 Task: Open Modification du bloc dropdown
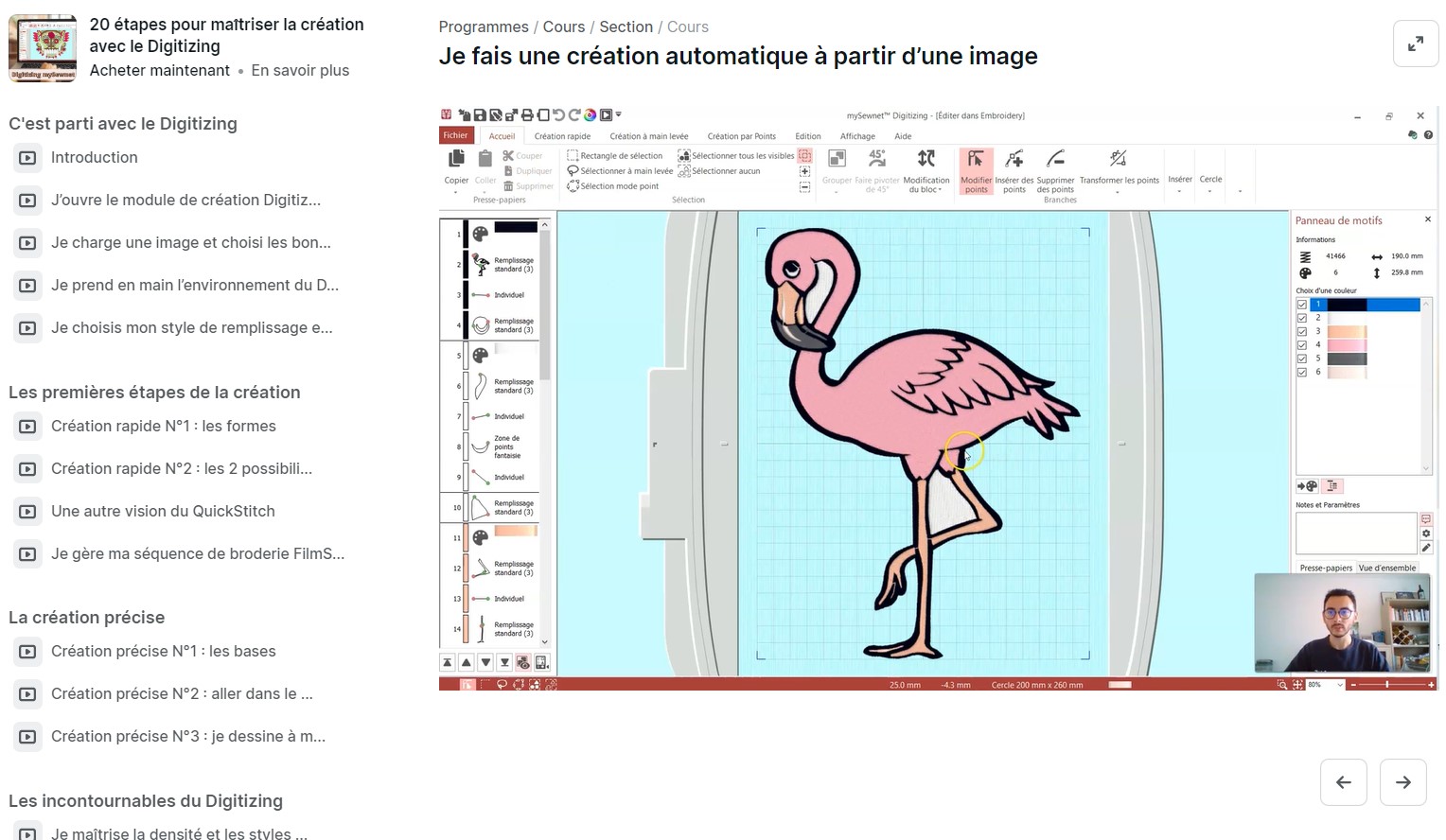(x=926, y=184)
